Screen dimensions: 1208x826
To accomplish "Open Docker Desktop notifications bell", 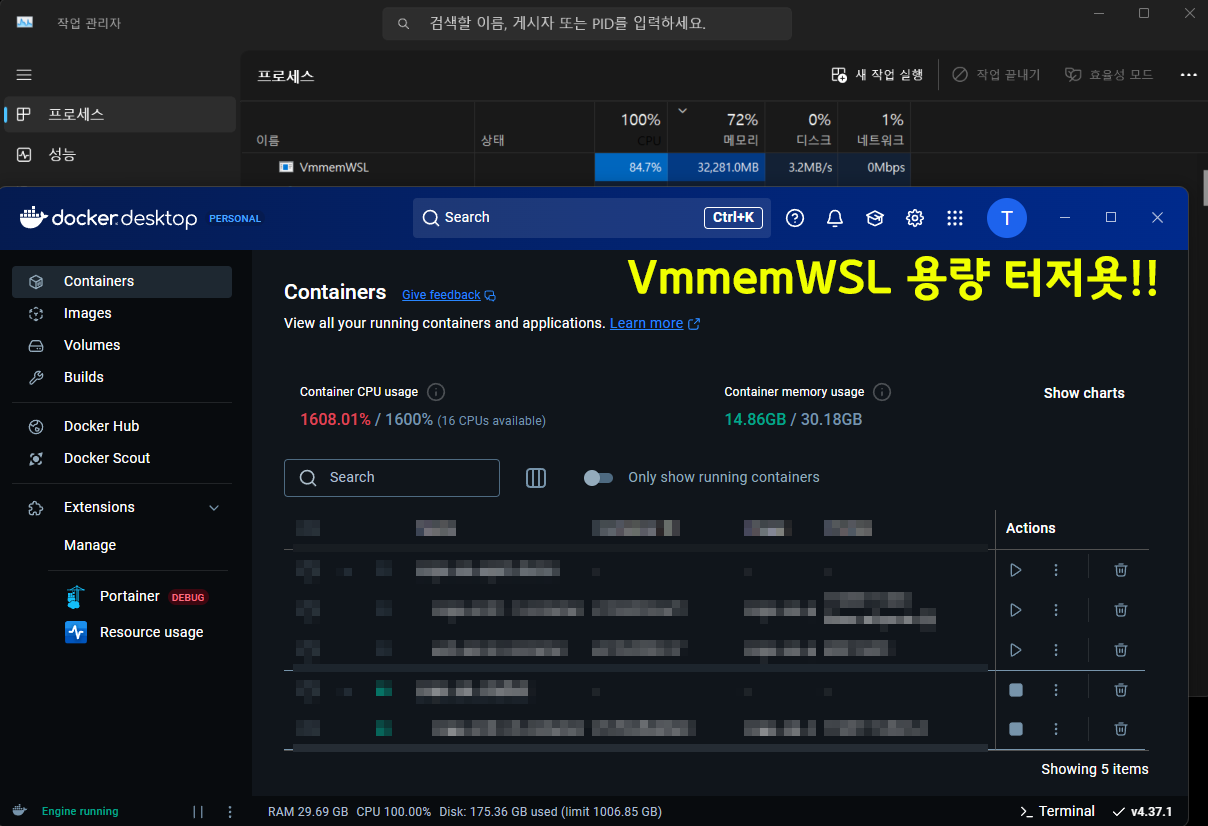I will 835,218.
